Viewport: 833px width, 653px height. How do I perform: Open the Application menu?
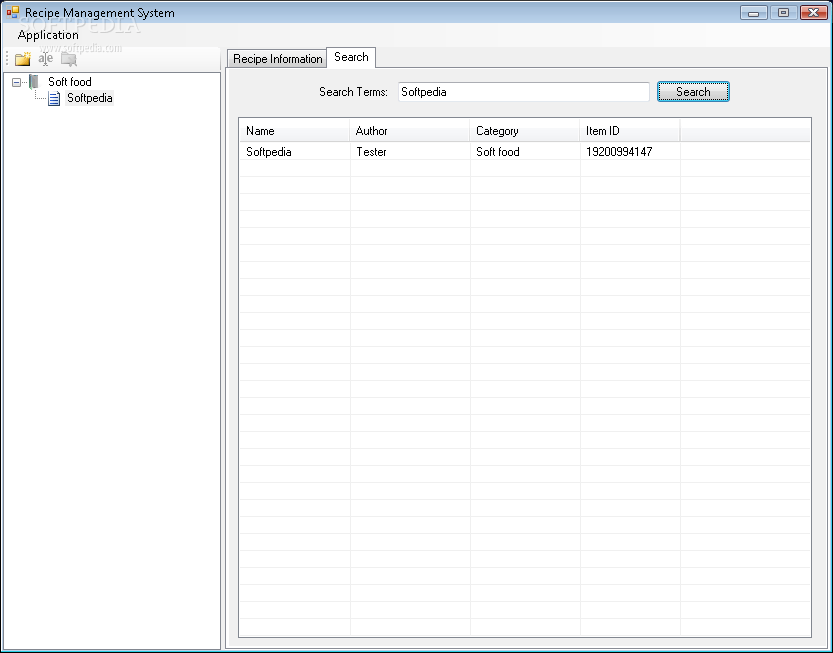tap(48, 35)
